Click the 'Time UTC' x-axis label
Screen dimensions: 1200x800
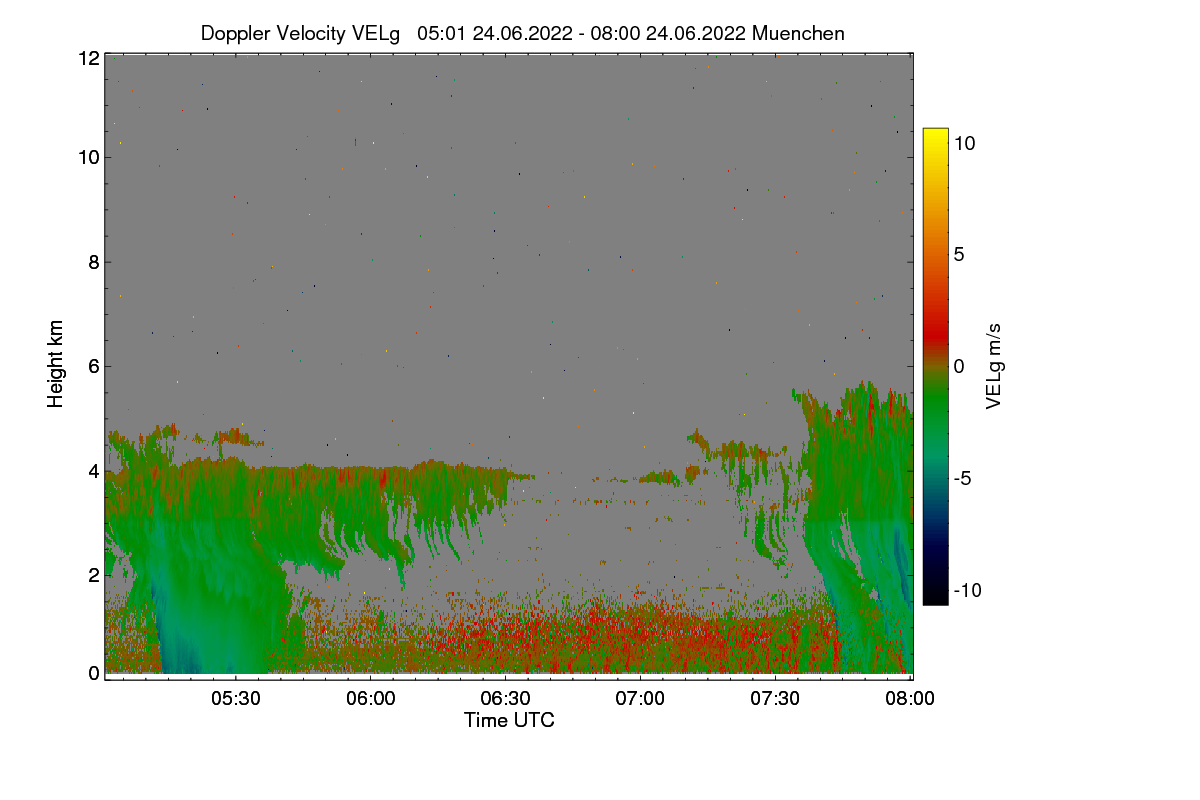point(509,720)
